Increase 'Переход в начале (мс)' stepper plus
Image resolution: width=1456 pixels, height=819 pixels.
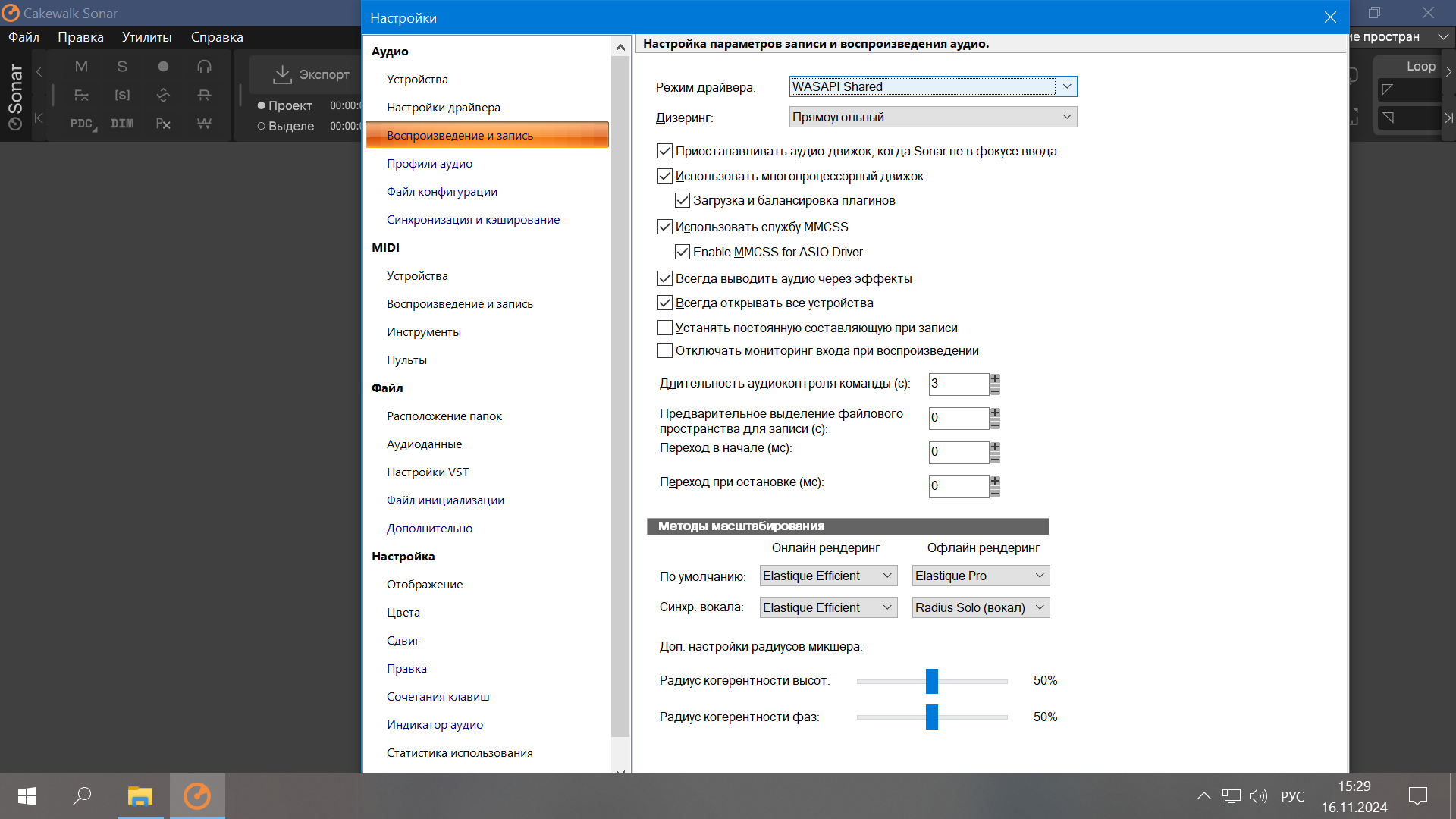[995, 447]
